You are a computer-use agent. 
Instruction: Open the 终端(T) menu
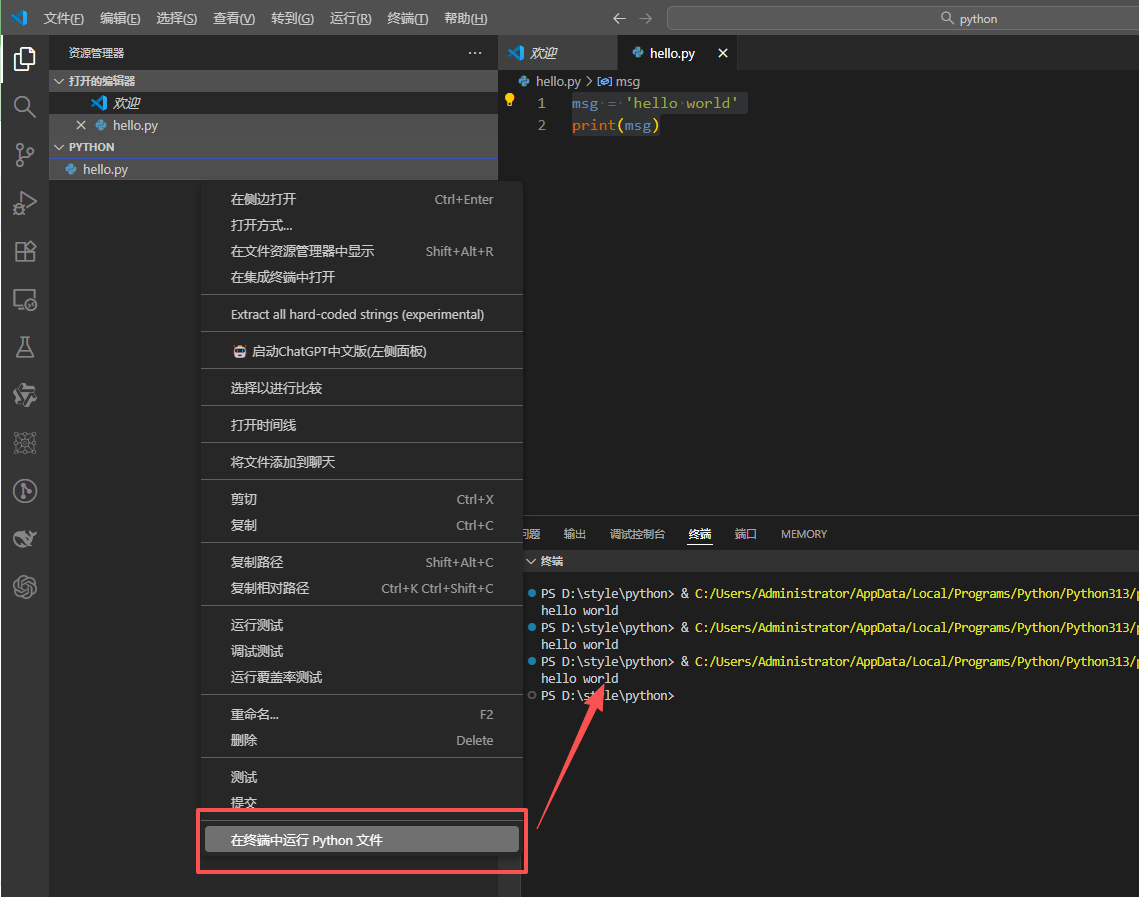tap(408, 18)
